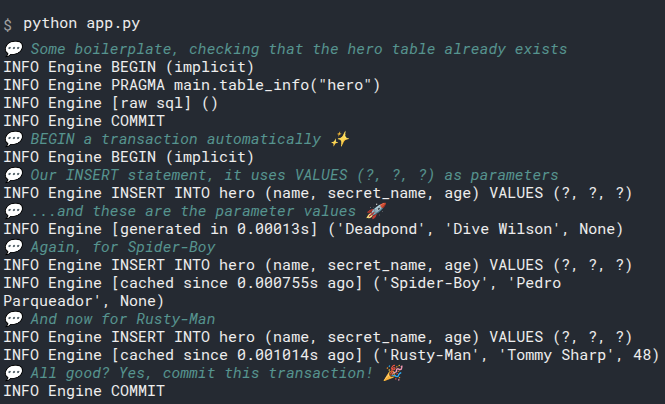Click the speech bubble before "Again, for Spider-Boy"

13,246
